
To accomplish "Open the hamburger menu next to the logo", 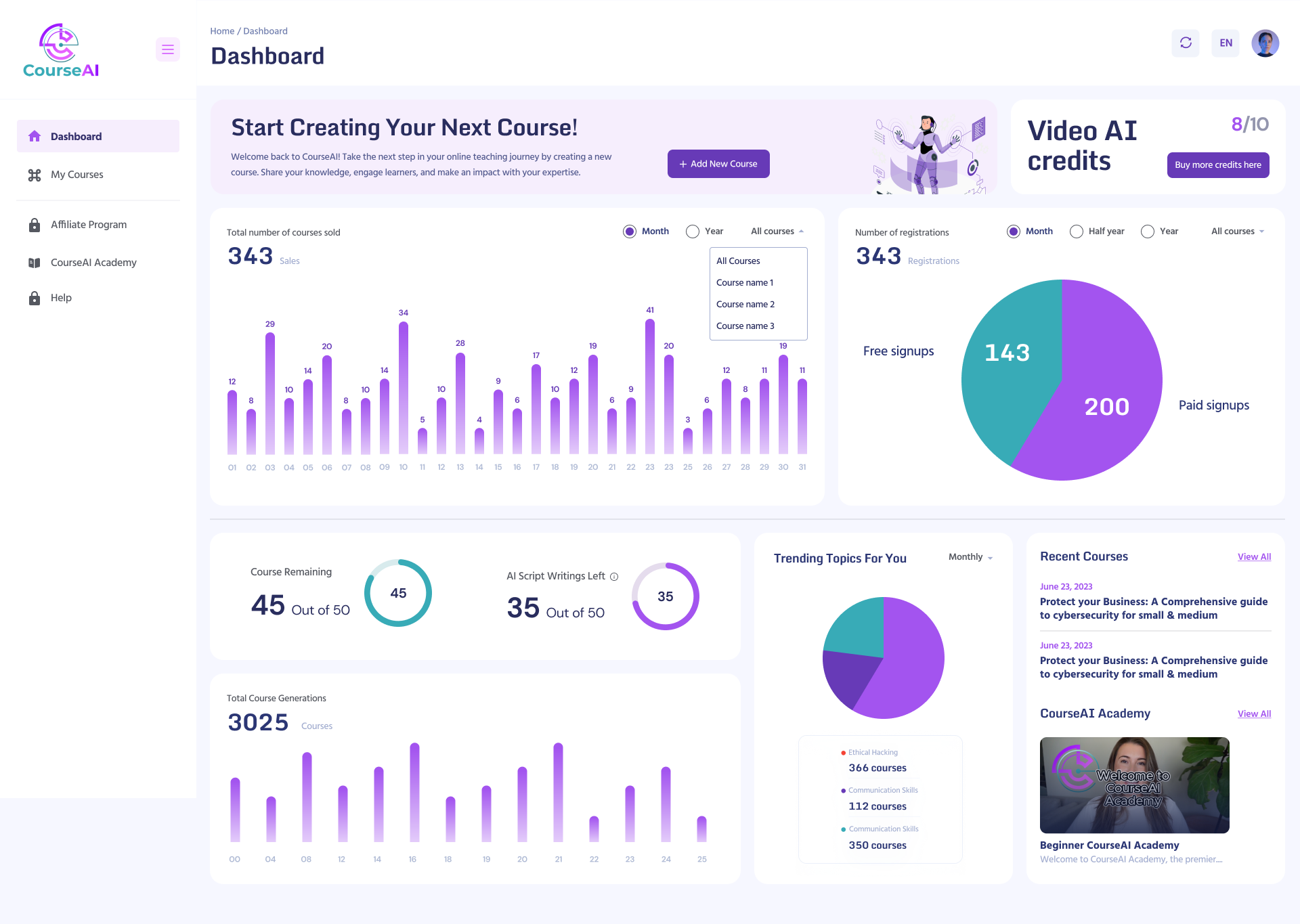I will tap(167, 49).
